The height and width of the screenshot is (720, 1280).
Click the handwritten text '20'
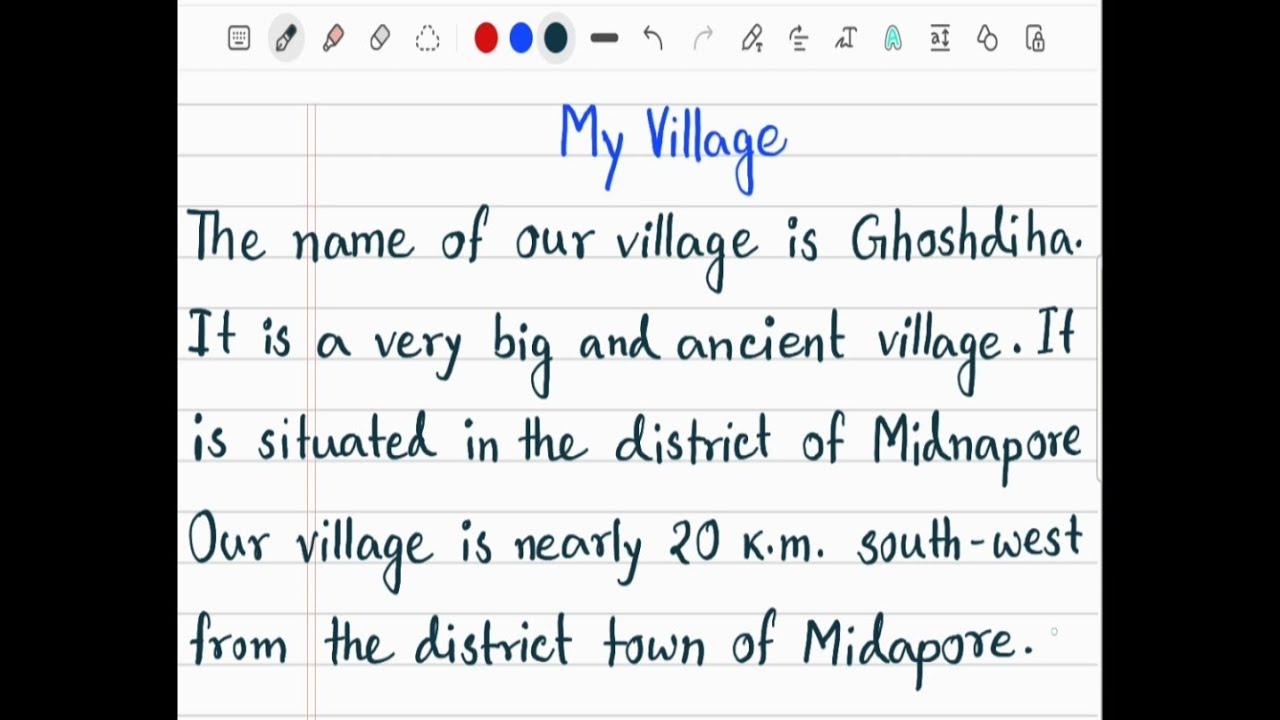(695, 542)
